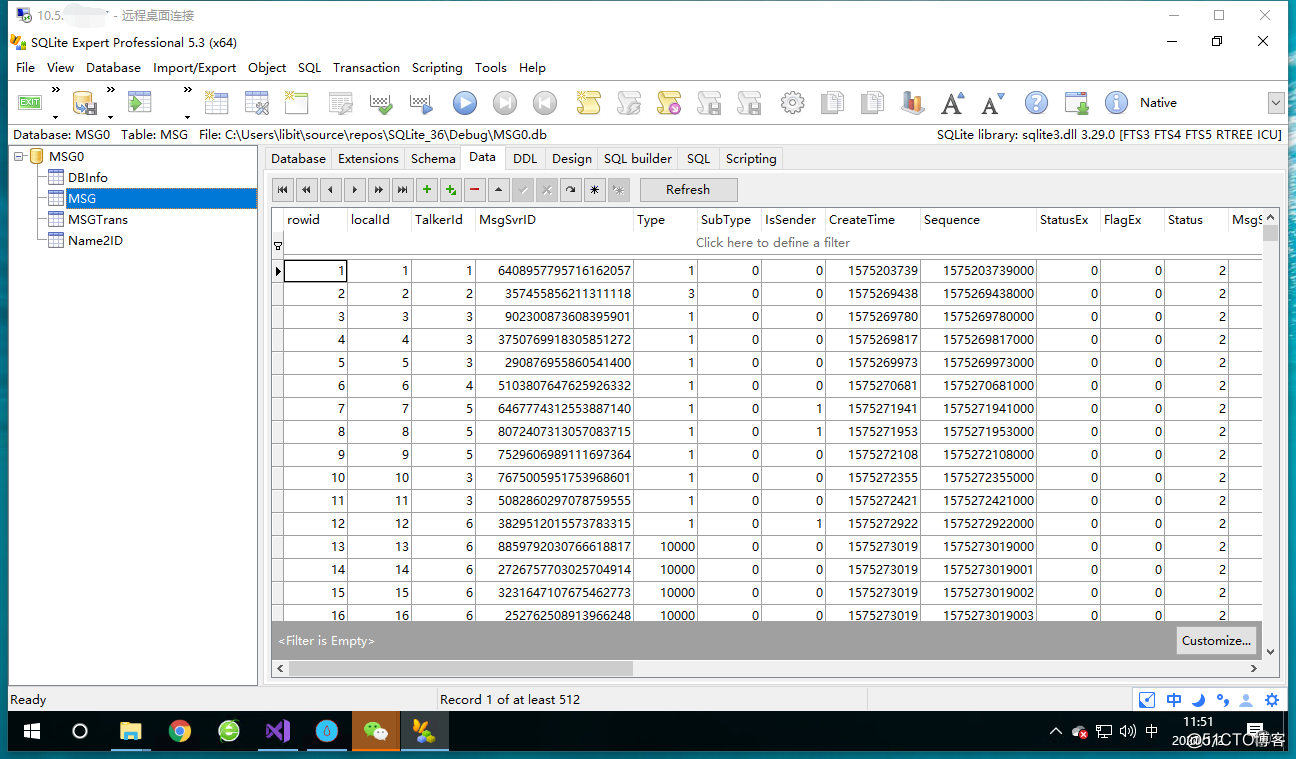Go to next record in navigator
Screen dimensions: 1296x759
click(355, 189)
